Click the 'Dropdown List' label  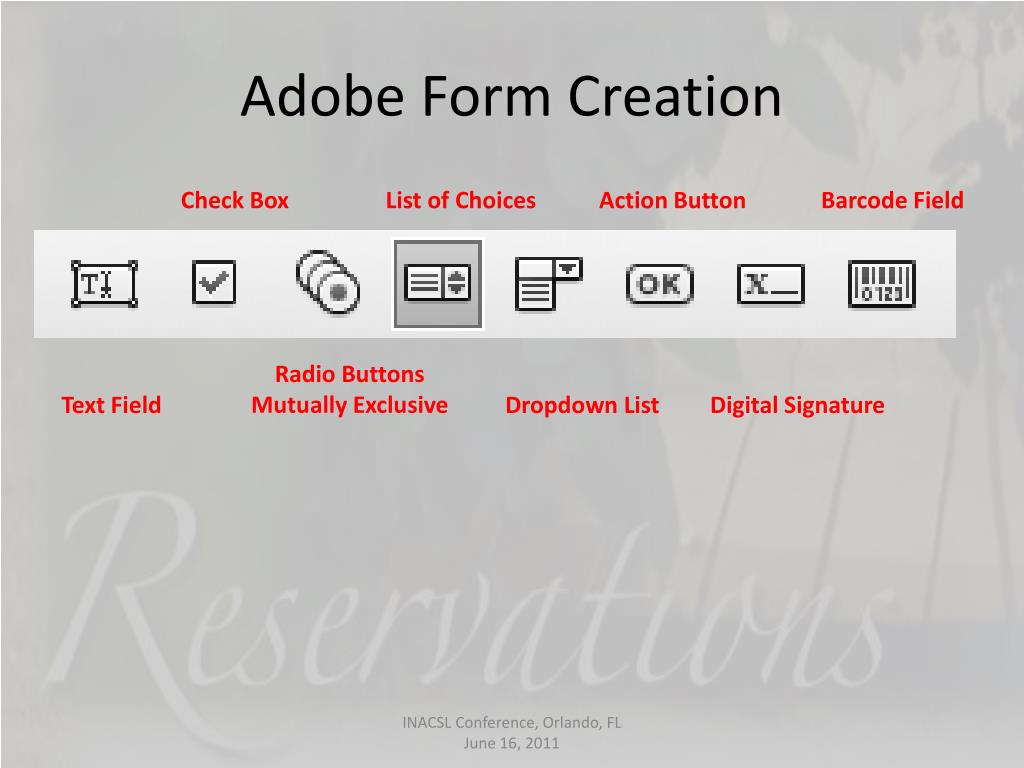click(582, 405)
